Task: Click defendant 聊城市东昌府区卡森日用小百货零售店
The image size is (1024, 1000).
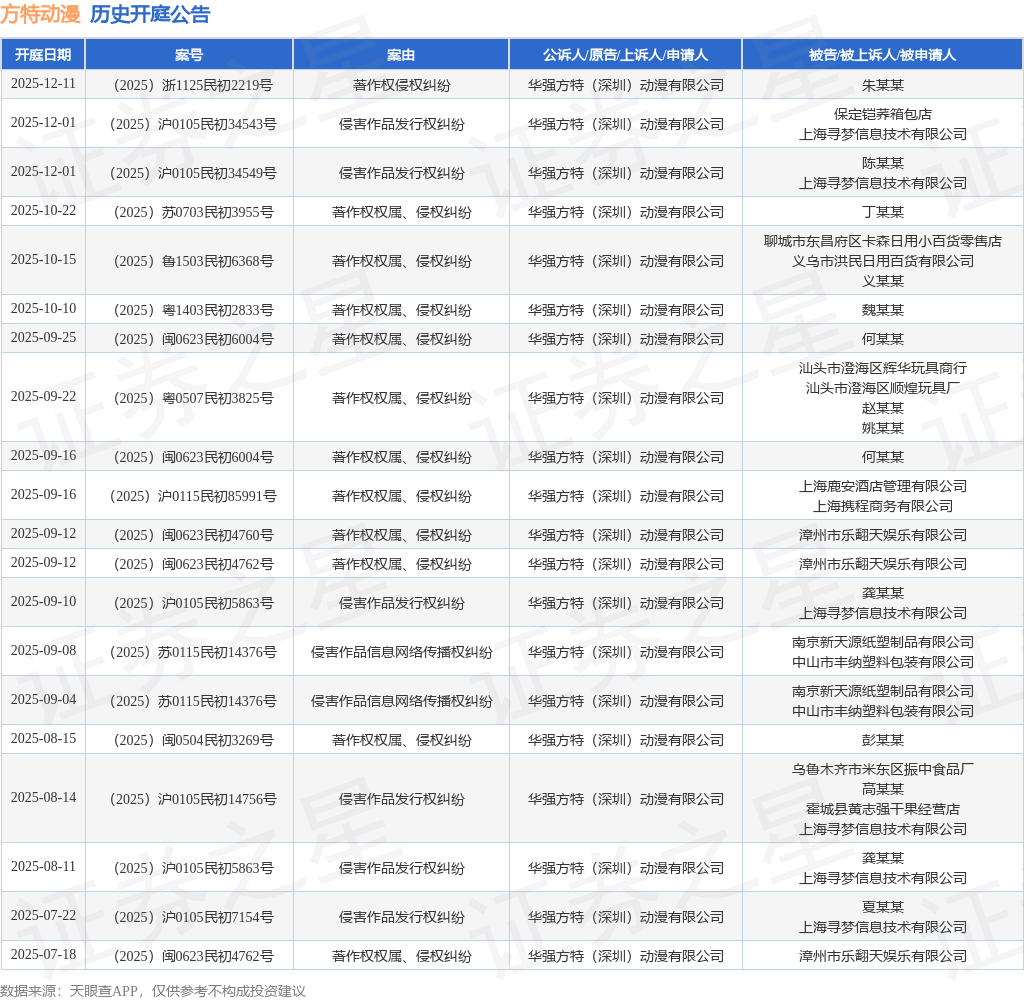Action: tap(882, 241)
